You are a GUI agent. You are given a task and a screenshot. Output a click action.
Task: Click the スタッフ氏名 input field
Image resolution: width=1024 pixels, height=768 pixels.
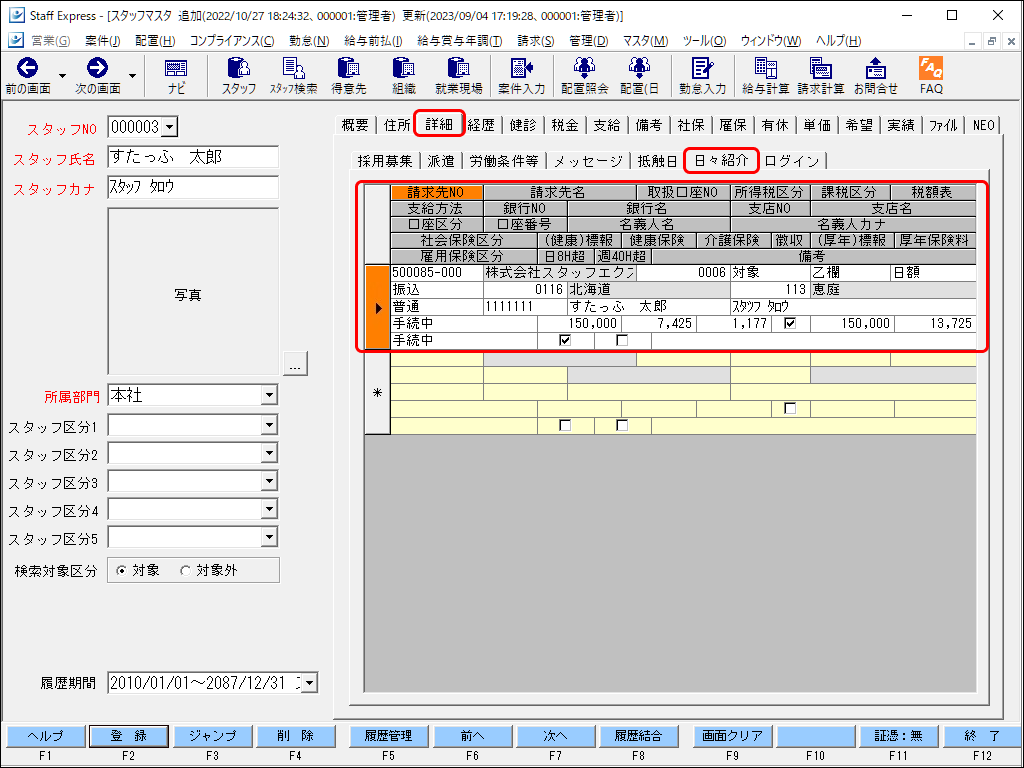[x=192, y=158]
